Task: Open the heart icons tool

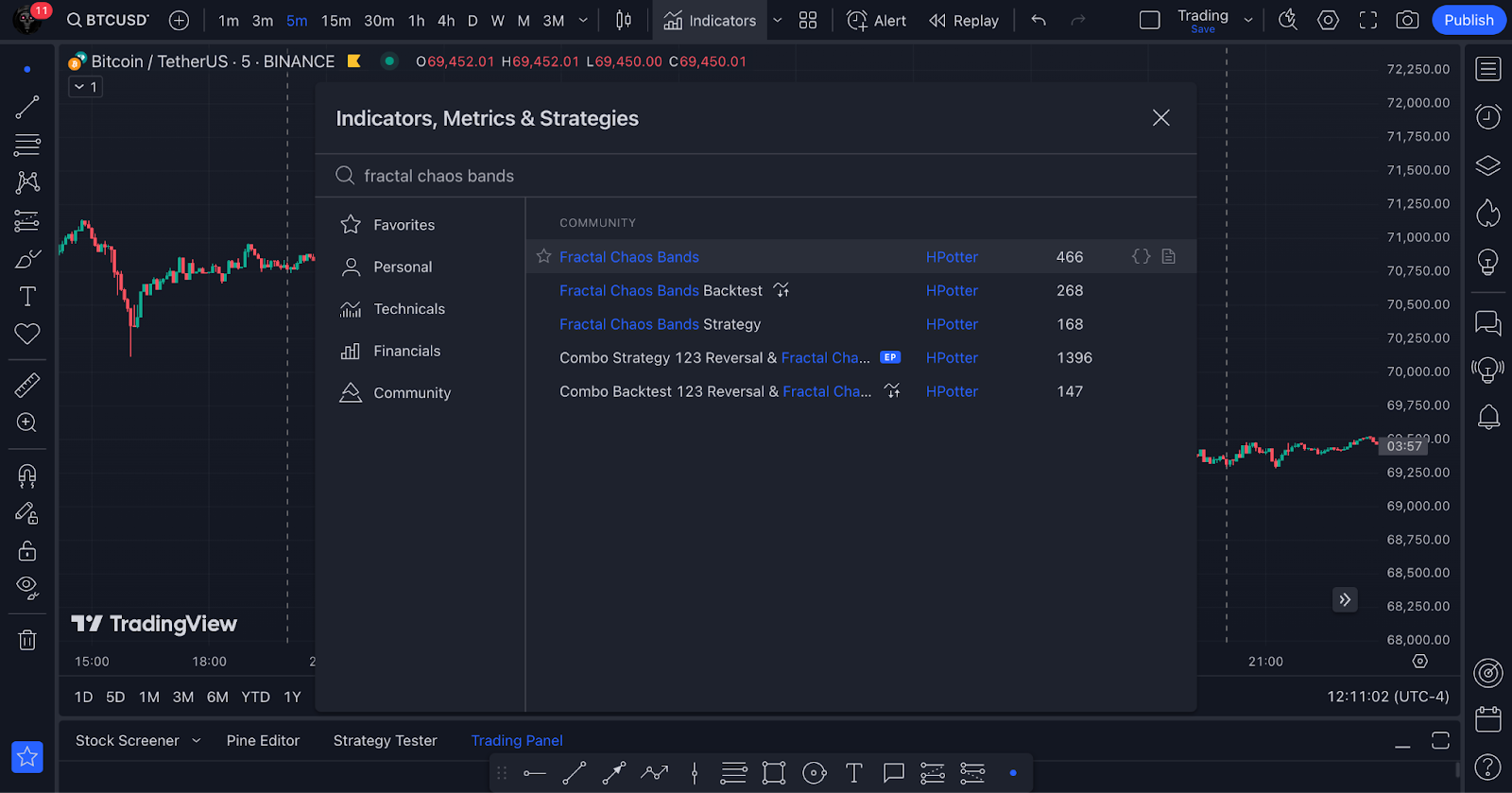Action: 27,334
